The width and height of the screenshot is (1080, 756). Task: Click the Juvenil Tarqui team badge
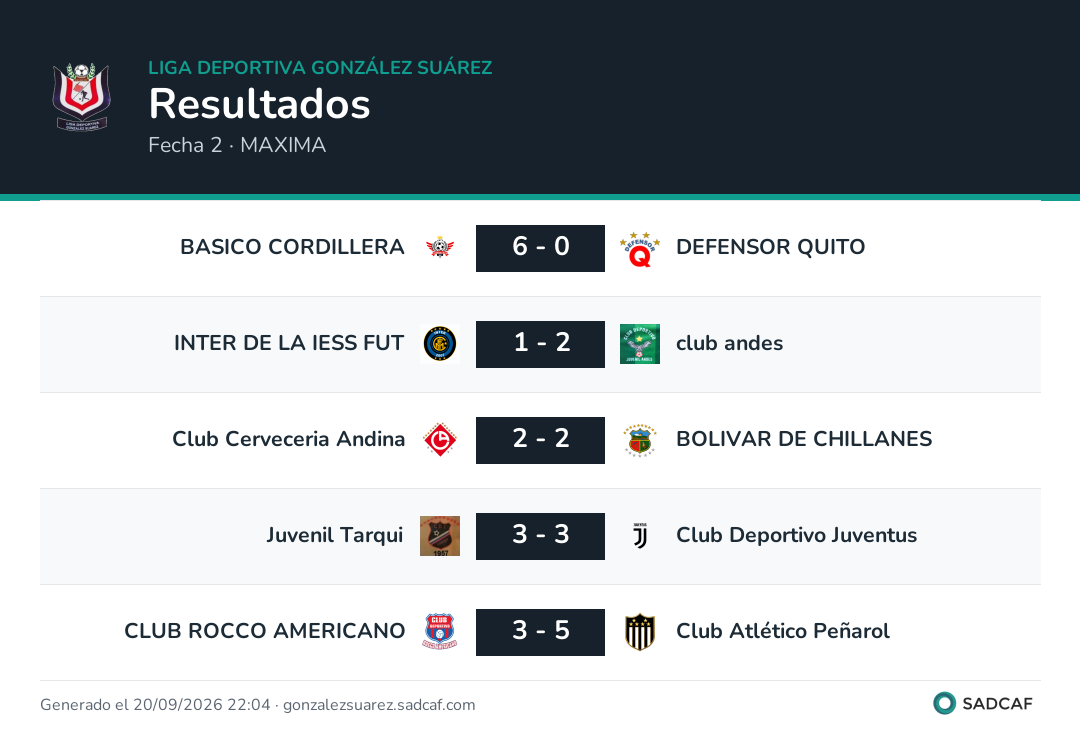pyautogui.click(x=440, y=536)
